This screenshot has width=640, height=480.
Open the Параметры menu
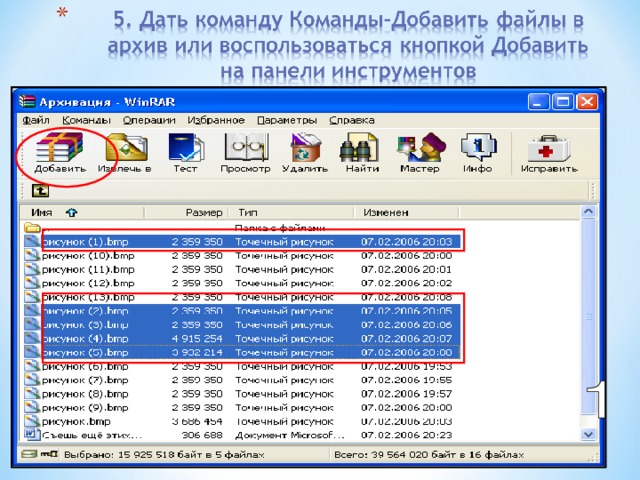click(x=285, y=120)
